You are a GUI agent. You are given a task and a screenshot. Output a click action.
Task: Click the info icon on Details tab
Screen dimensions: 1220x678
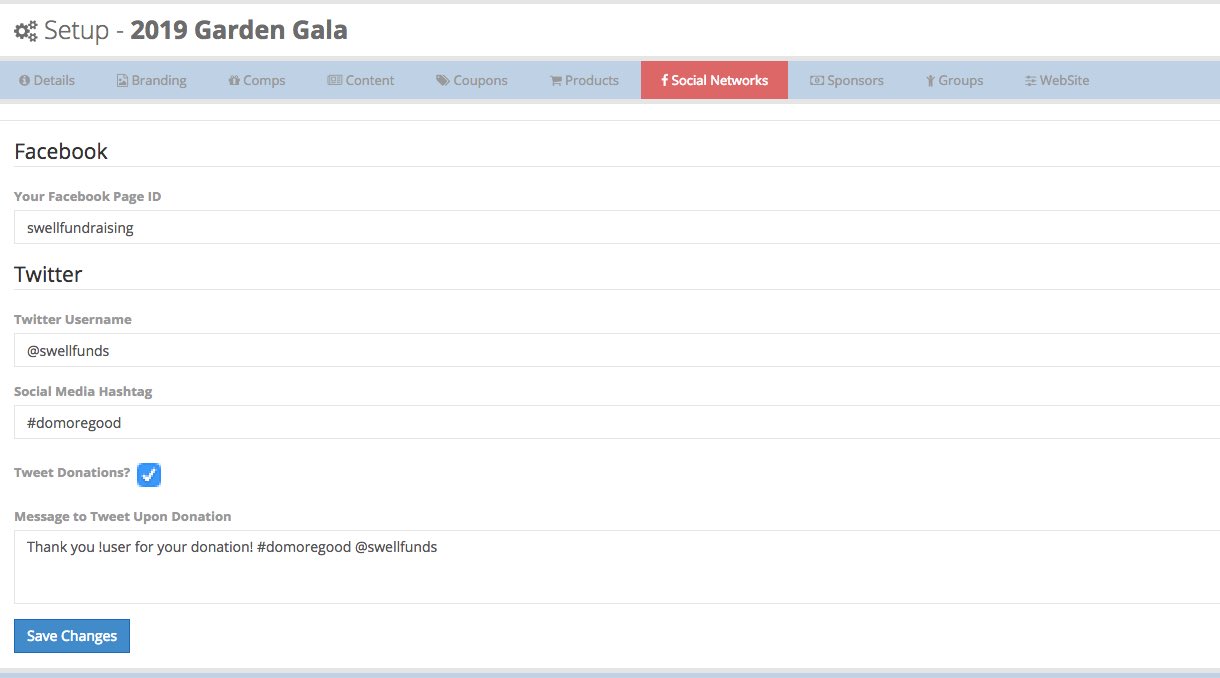coord(24,81)
